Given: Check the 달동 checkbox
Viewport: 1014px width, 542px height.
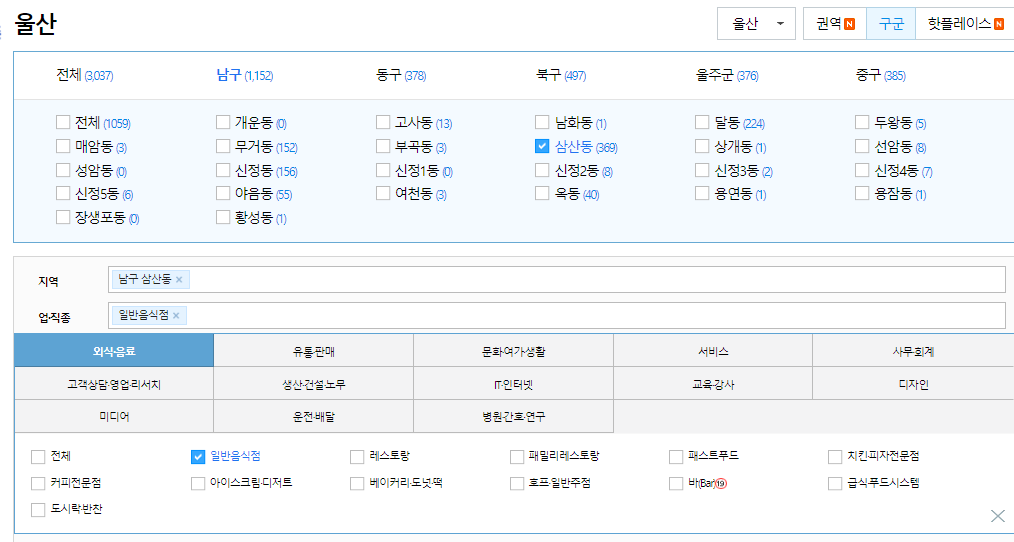Looking at the screenshot, I should click(x=702, y=122).
